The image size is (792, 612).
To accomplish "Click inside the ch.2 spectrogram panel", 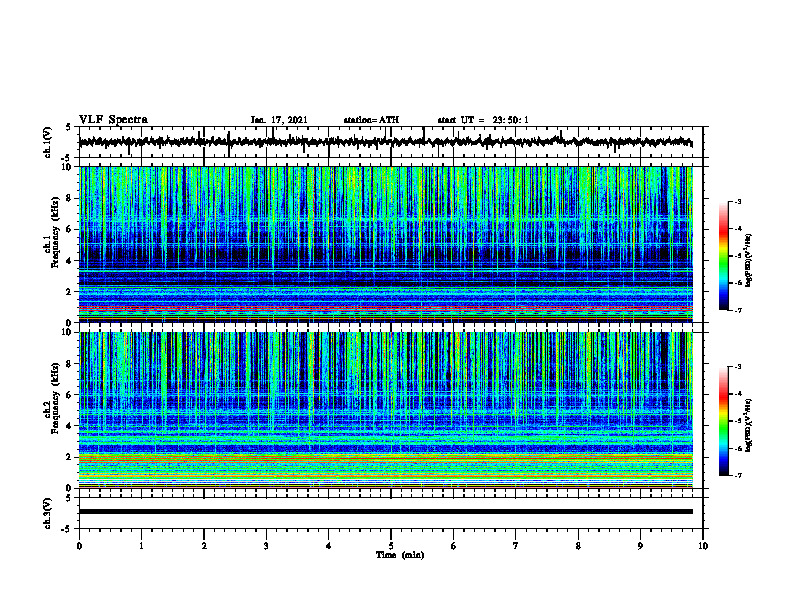I will (x=386, y=410).
